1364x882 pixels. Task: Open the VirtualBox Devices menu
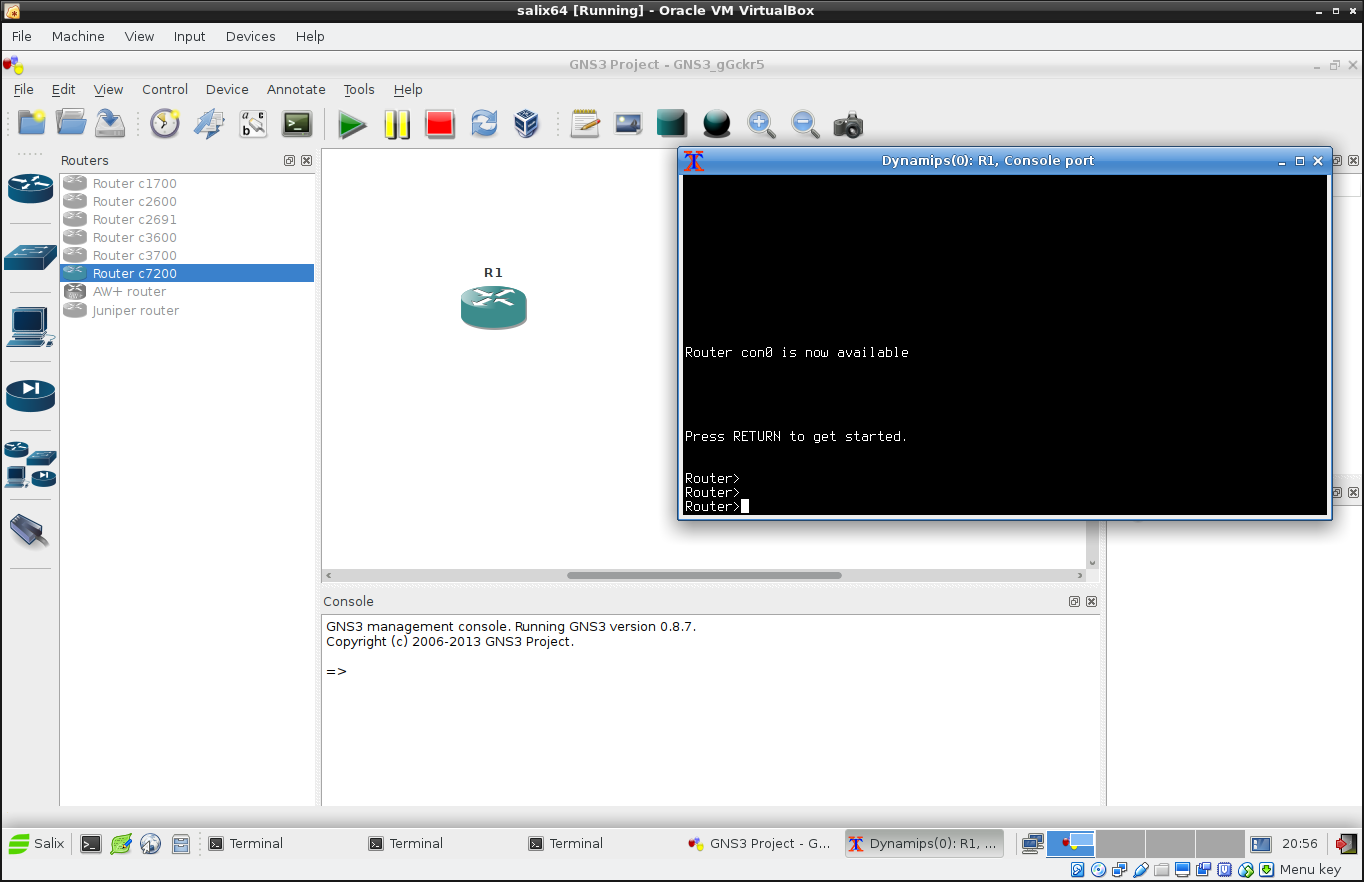click(x=250, y=36)
